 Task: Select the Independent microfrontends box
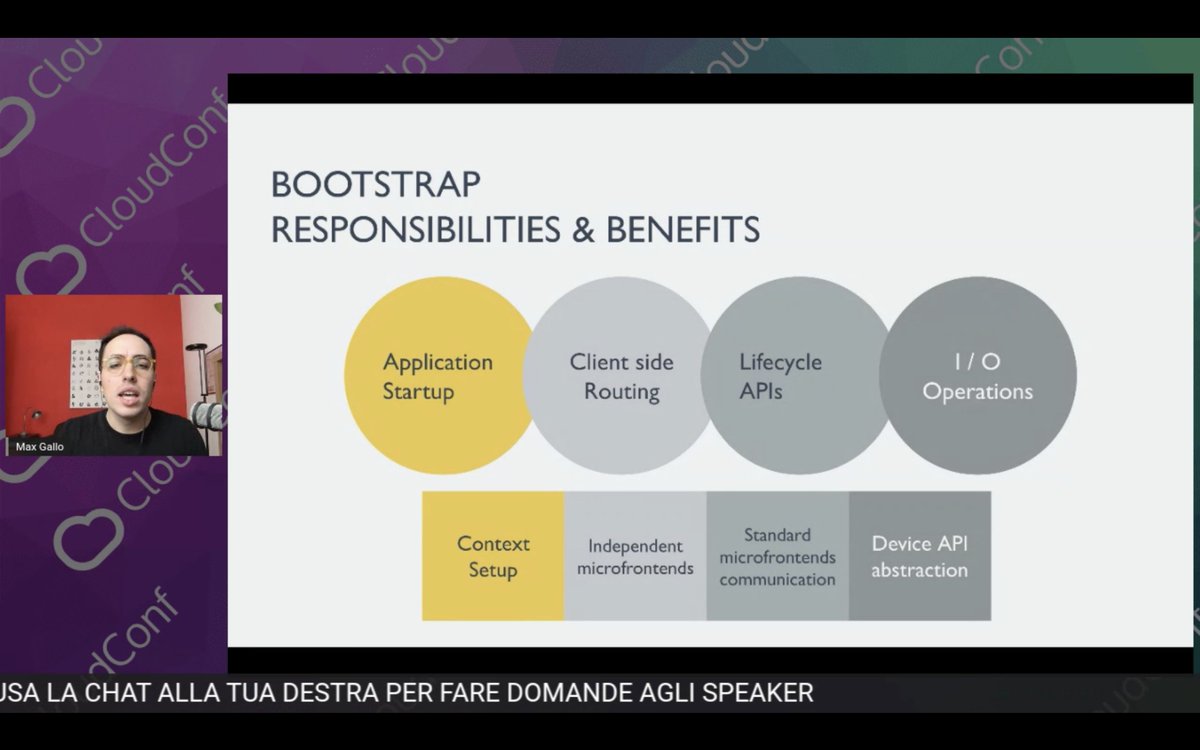coord(635,556)
